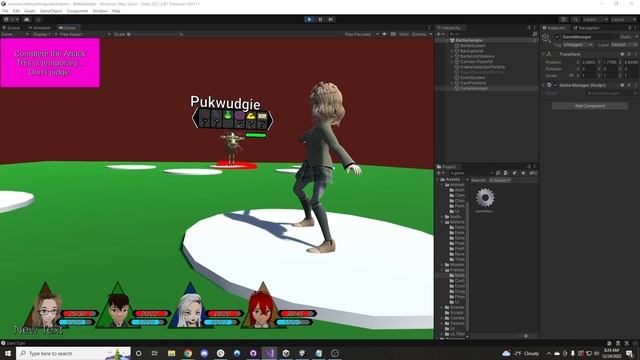Open the Display 1 dropdown
Screen dimensions: 640x360
point(45,34)
